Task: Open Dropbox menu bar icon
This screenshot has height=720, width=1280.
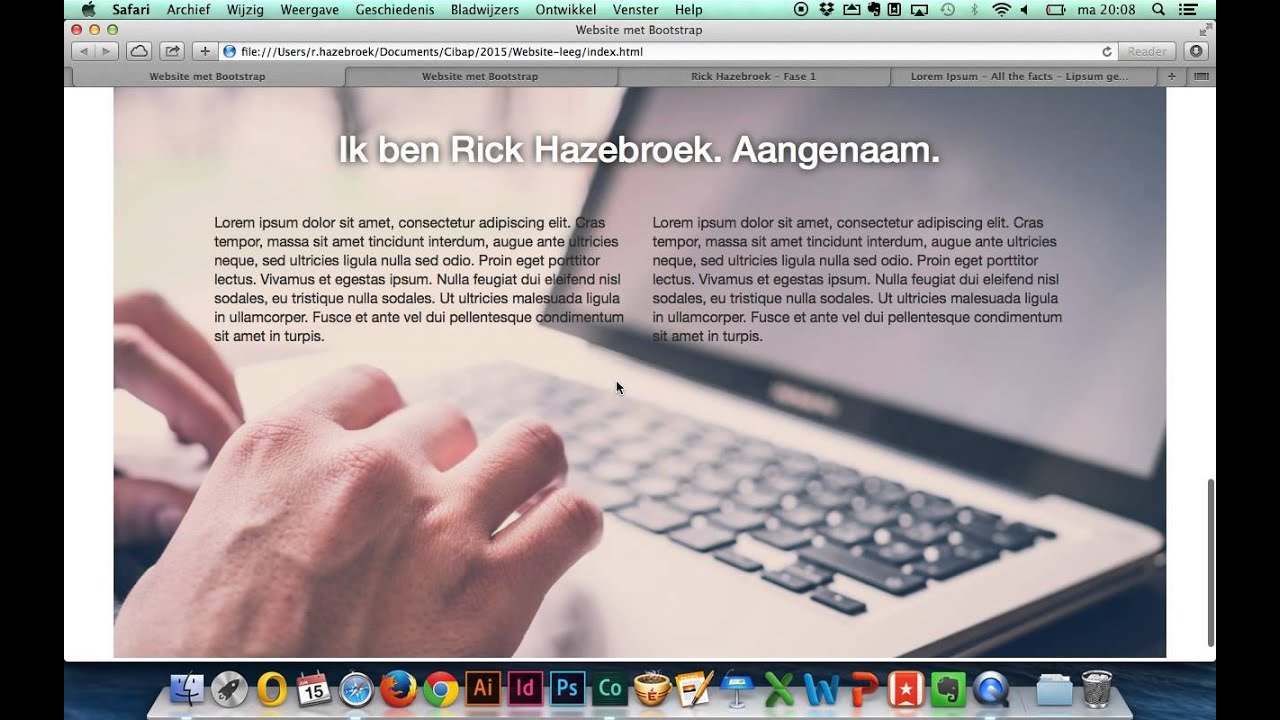Action: pos(826,9)
